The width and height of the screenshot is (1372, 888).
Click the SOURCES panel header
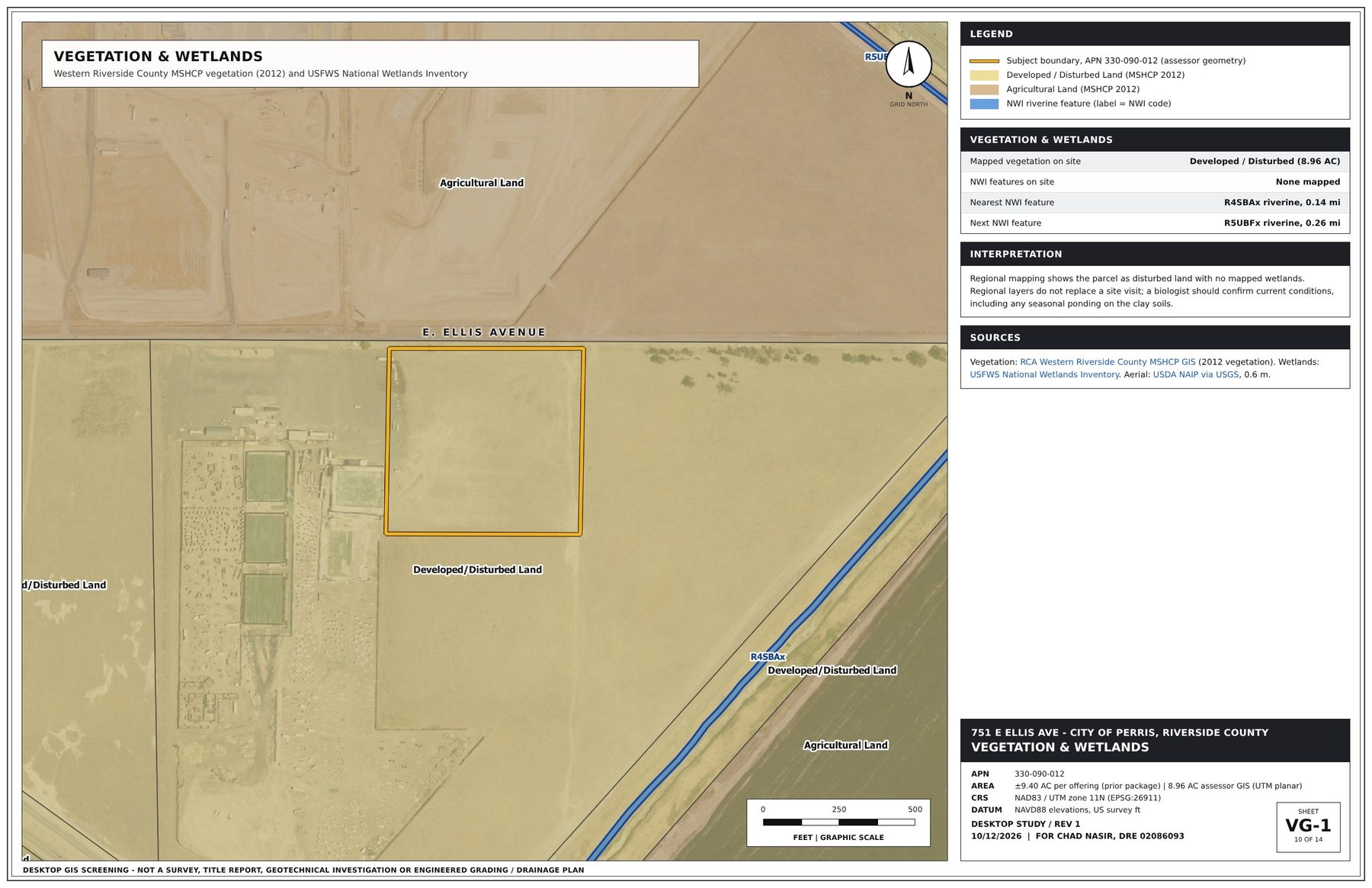click(x=1155, y=337)
